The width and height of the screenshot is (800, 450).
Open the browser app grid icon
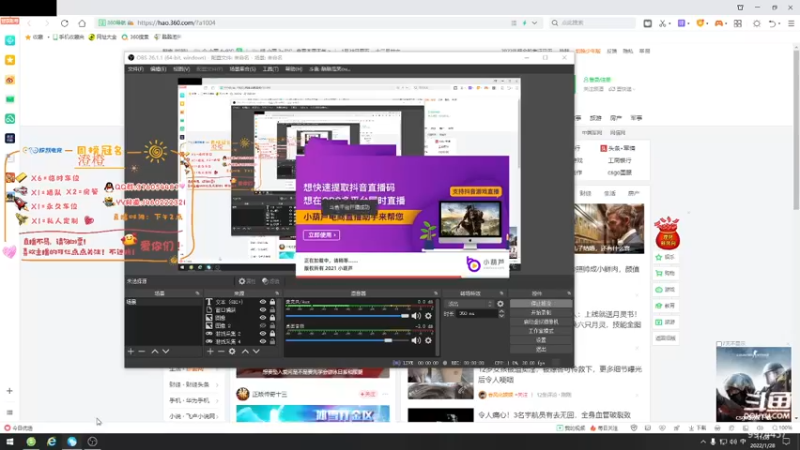[x=738, y=23]
